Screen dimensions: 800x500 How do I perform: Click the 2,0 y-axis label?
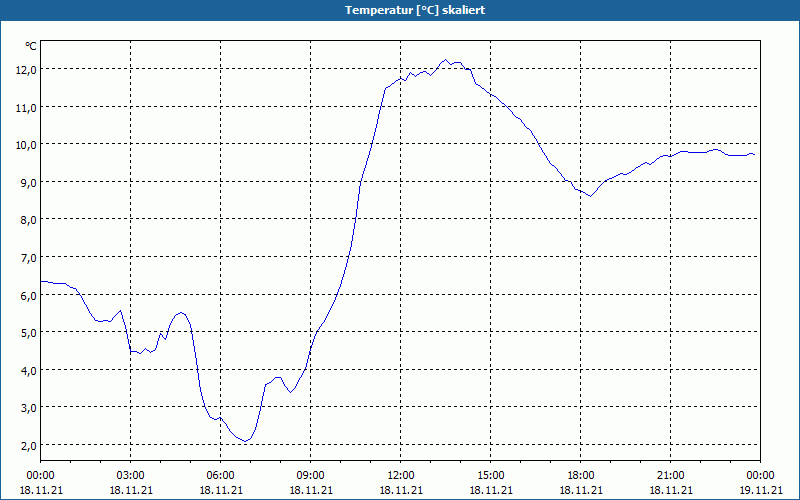point(28,445)
